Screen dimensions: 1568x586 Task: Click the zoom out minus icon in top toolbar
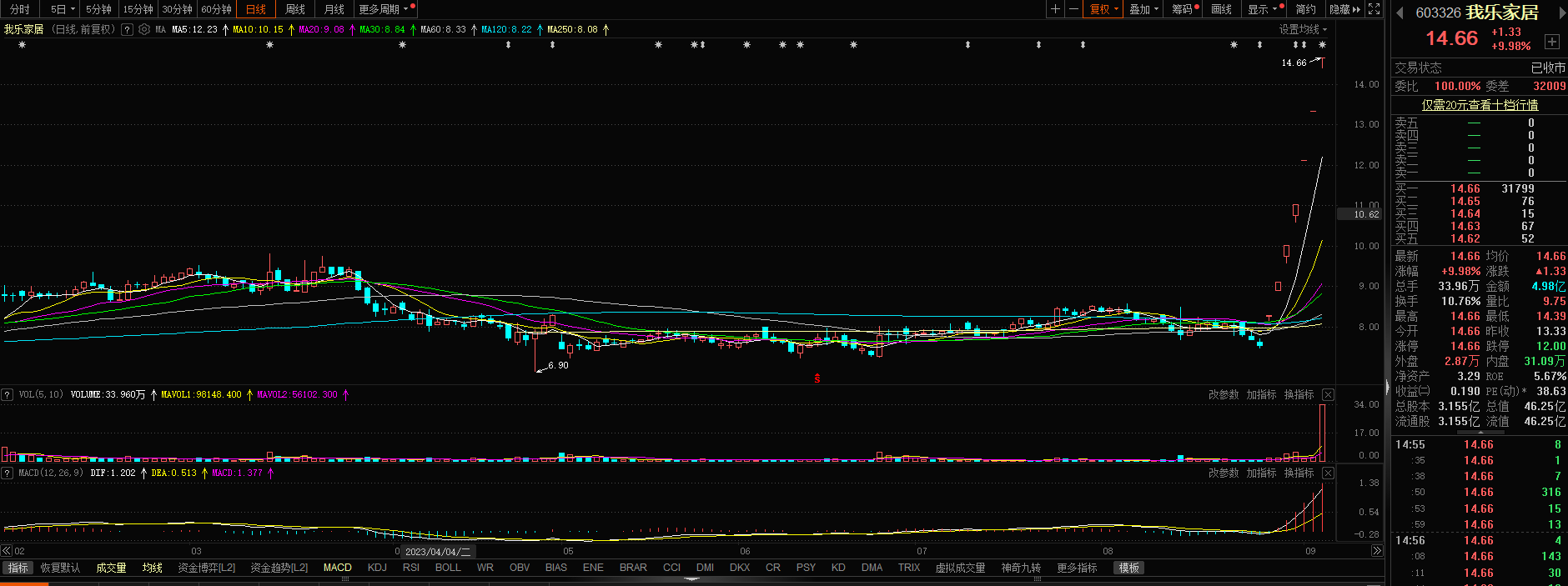1073,9
